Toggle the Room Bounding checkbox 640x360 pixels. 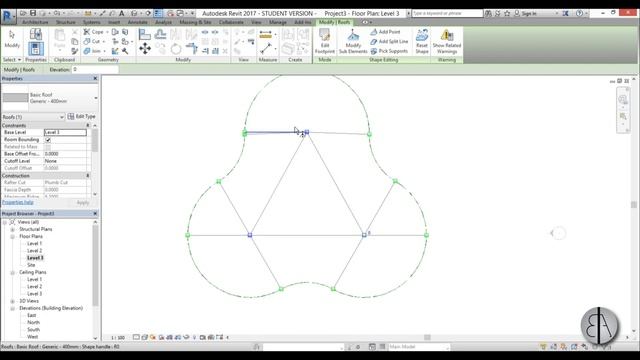pyautogui.click(x=48, y=140)
